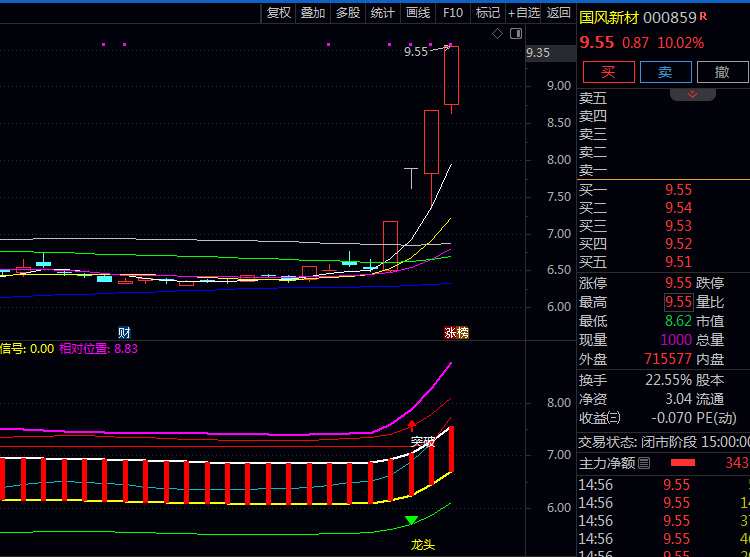Click the R margin trading badge

tap(703, 16)
